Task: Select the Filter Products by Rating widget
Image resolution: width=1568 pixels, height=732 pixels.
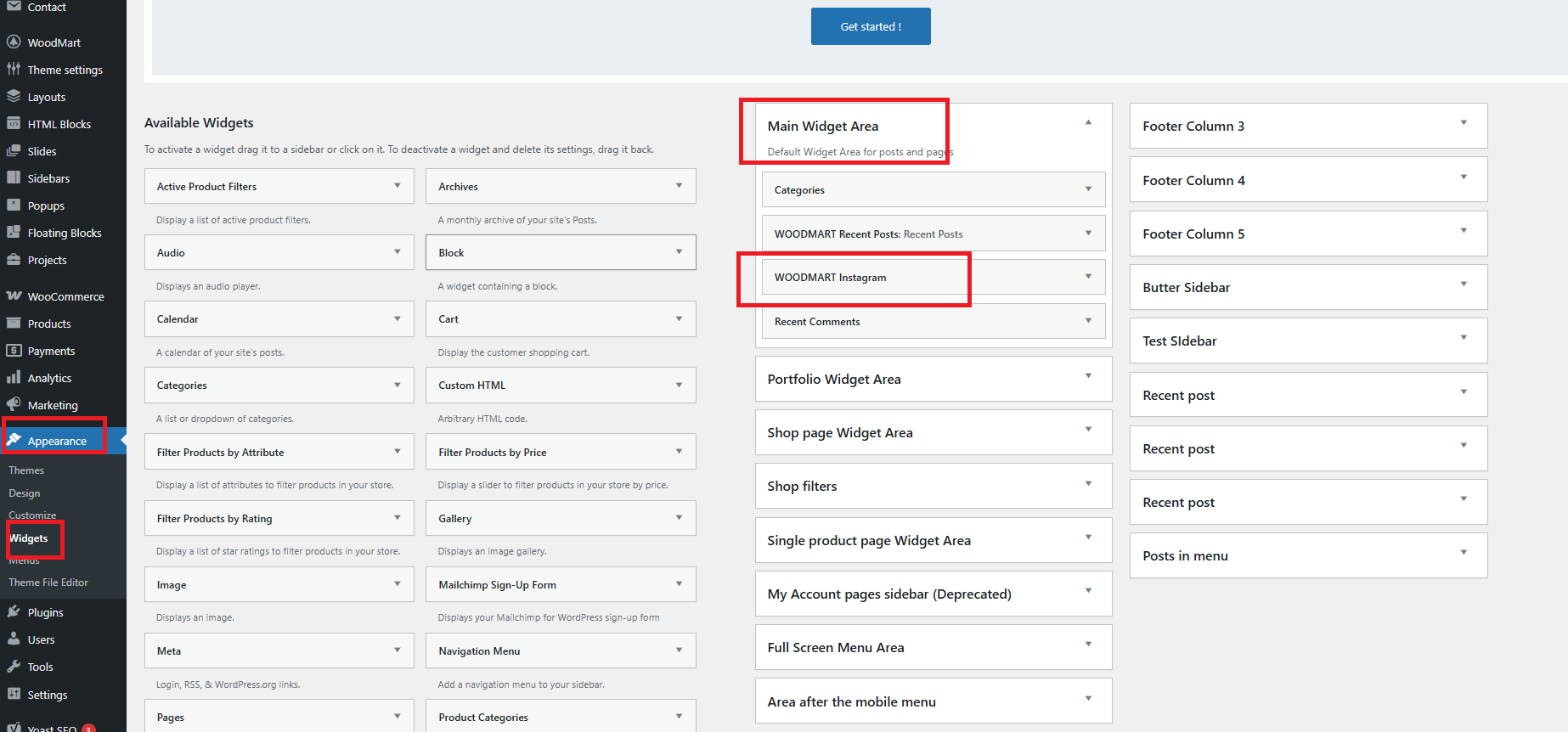Action: pos(279,518)
